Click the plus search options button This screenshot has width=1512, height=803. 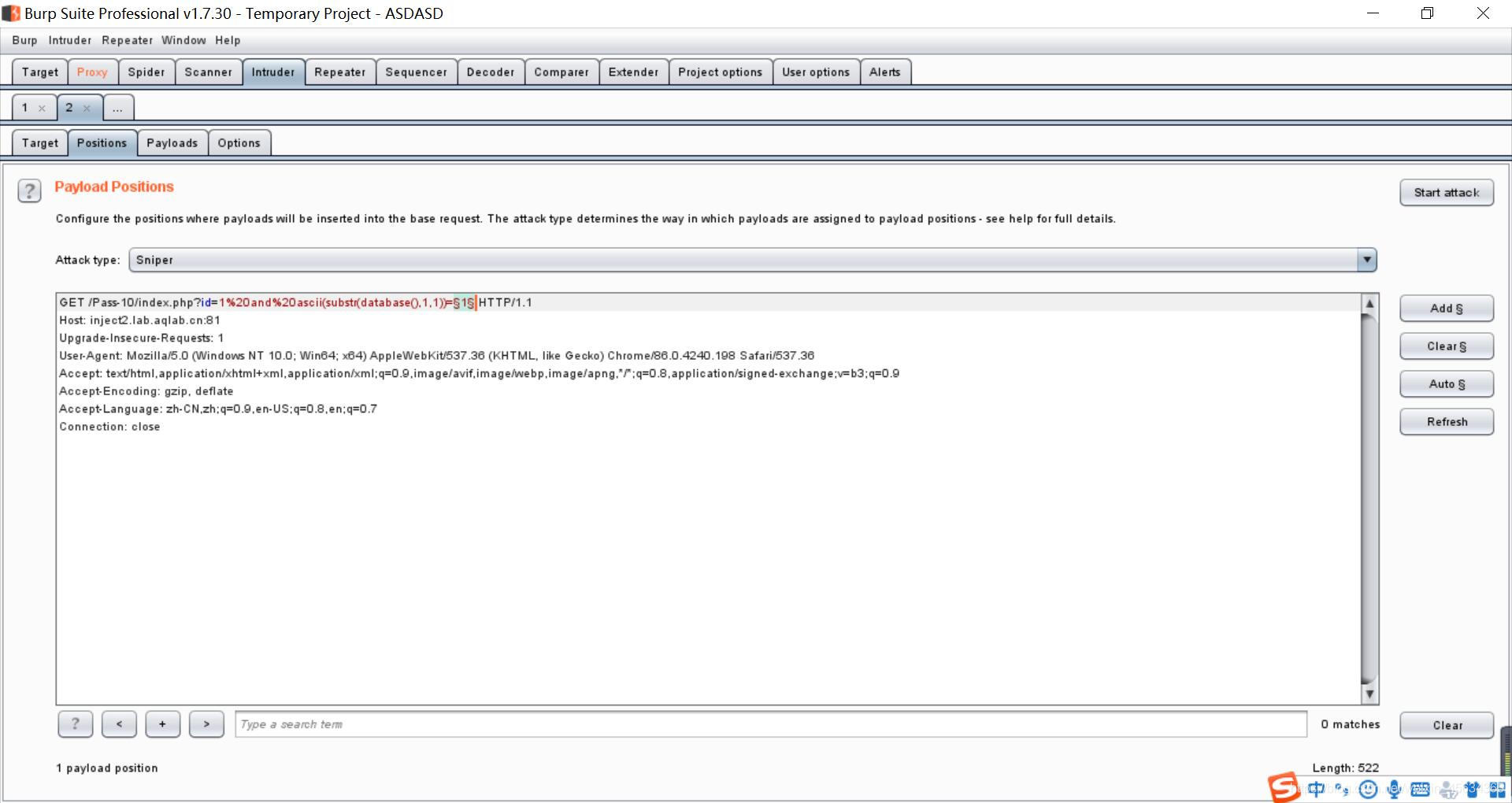[162, 724]
